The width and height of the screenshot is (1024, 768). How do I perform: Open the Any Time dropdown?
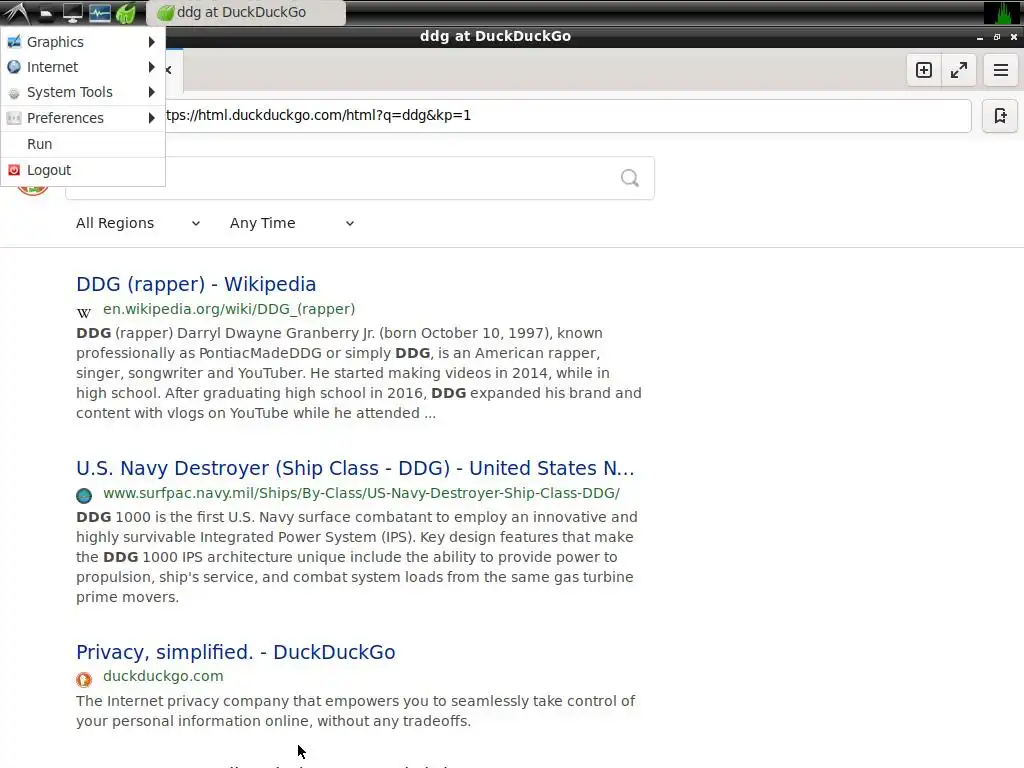(292, 223)
